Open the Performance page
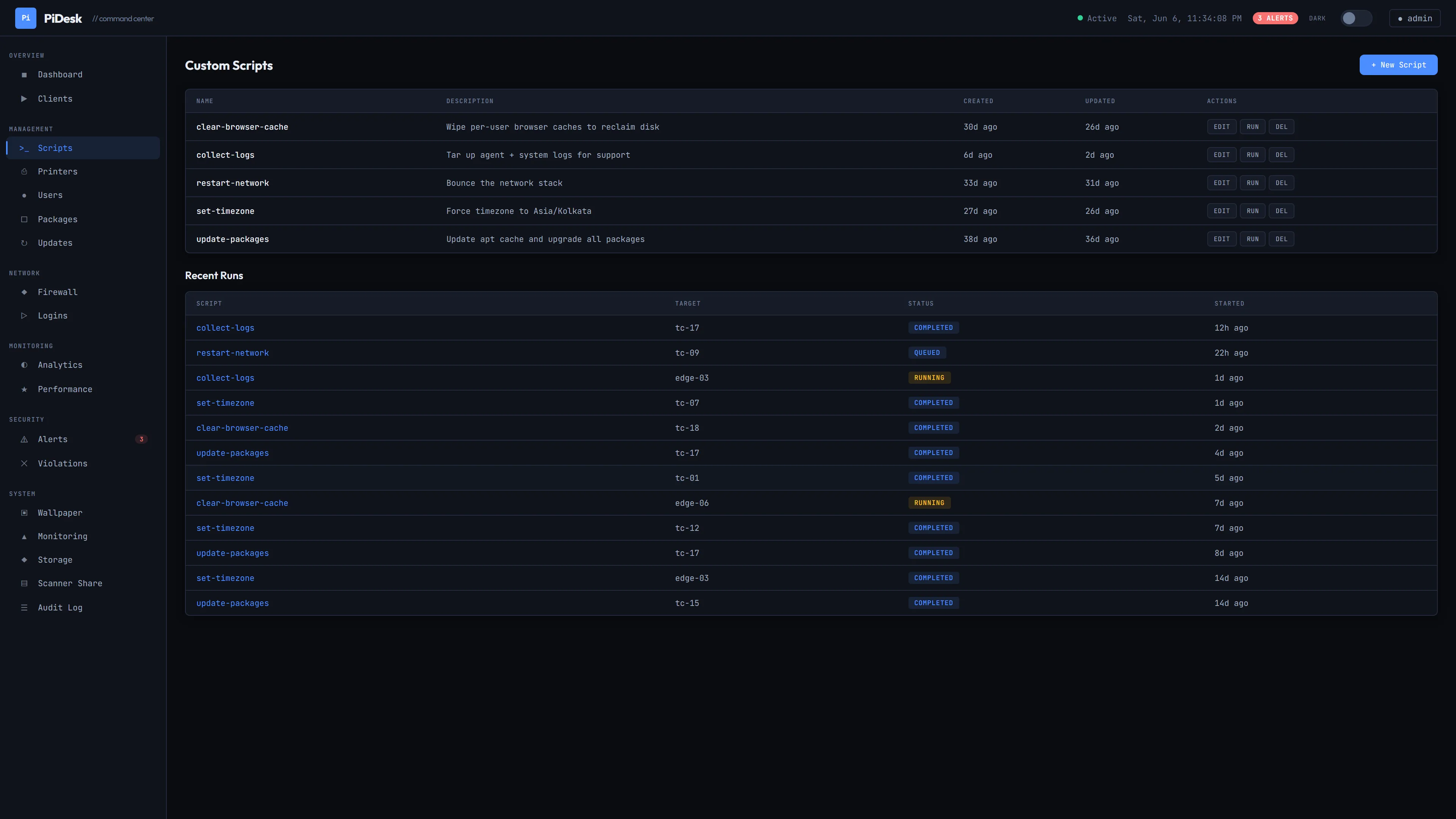Image resolution: width=1456 pixels, height=819 pixels. 83,389
